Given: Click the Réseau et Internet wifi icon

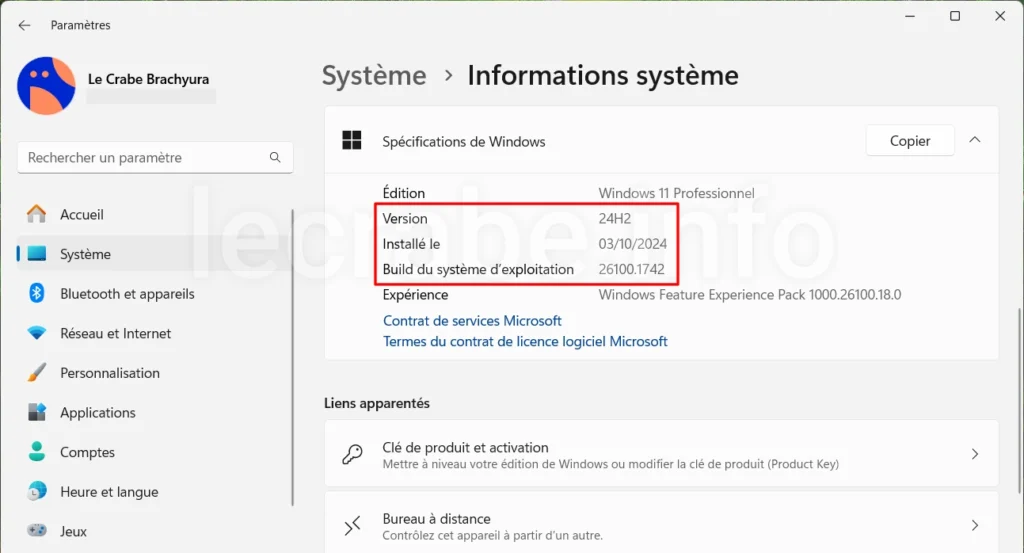Looking at the screenshot, I should (37, 333).
